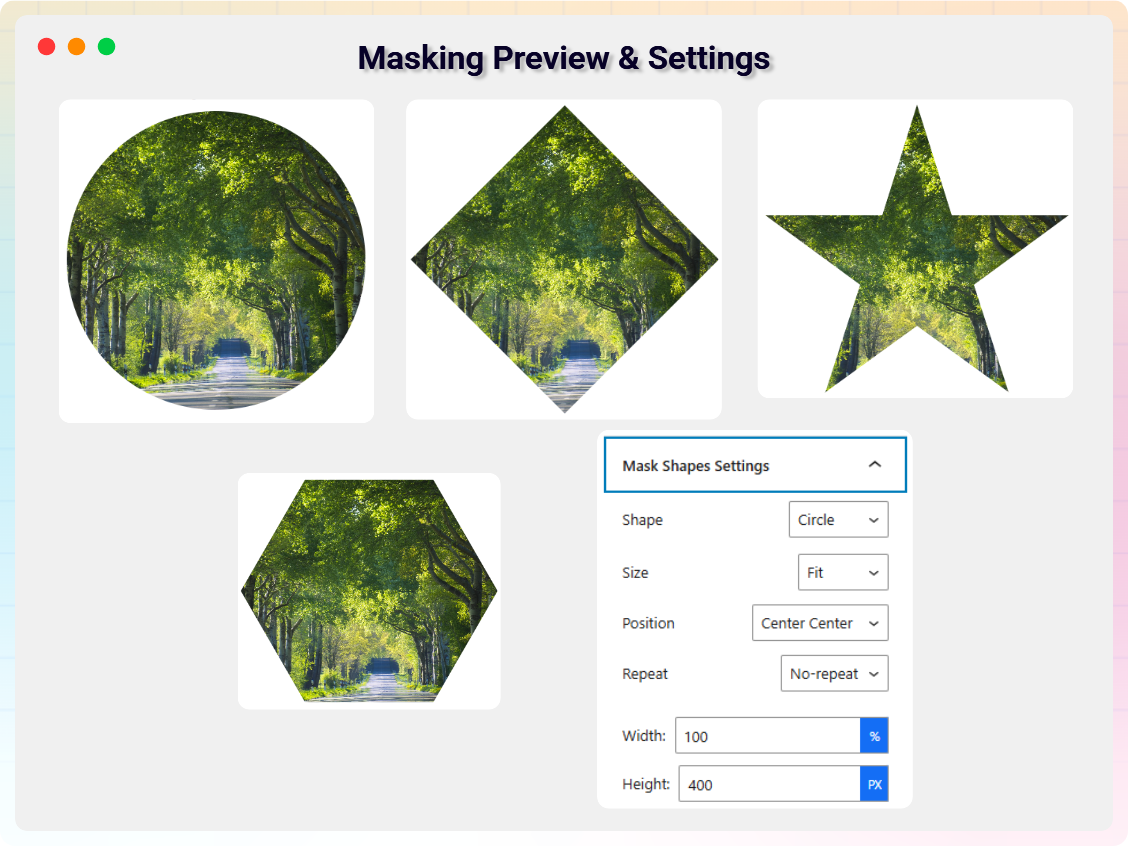Click the Mask Shapes Settings header text

coord(695,466)
